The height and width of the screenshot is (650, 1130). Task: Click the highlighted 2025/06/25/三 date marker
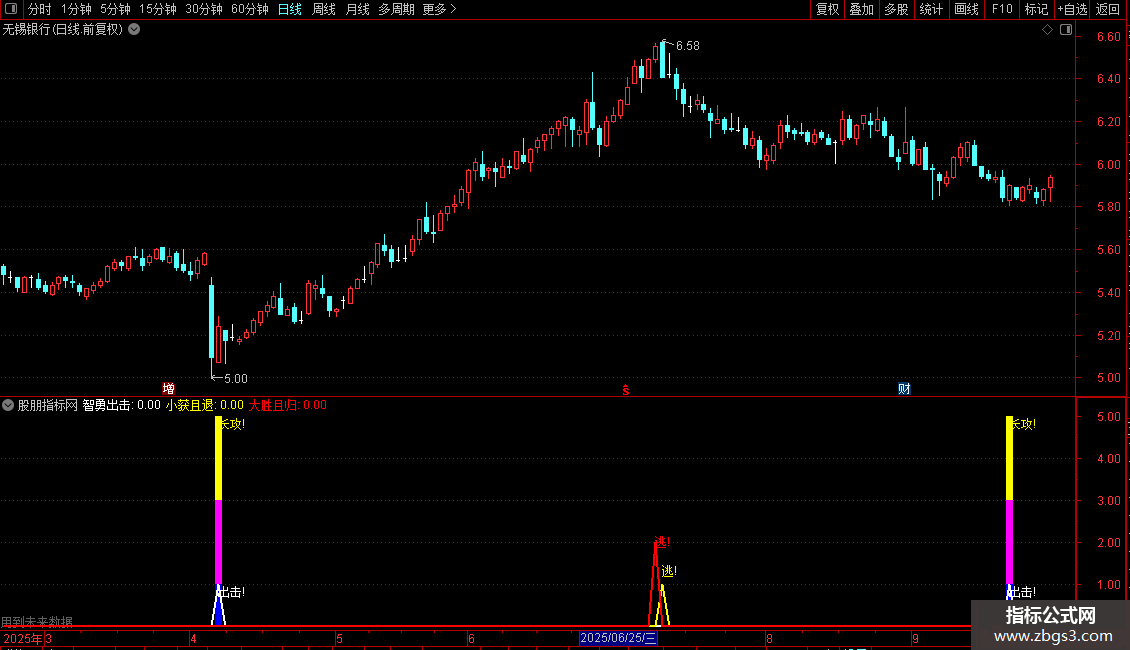(x=618, y=638)
